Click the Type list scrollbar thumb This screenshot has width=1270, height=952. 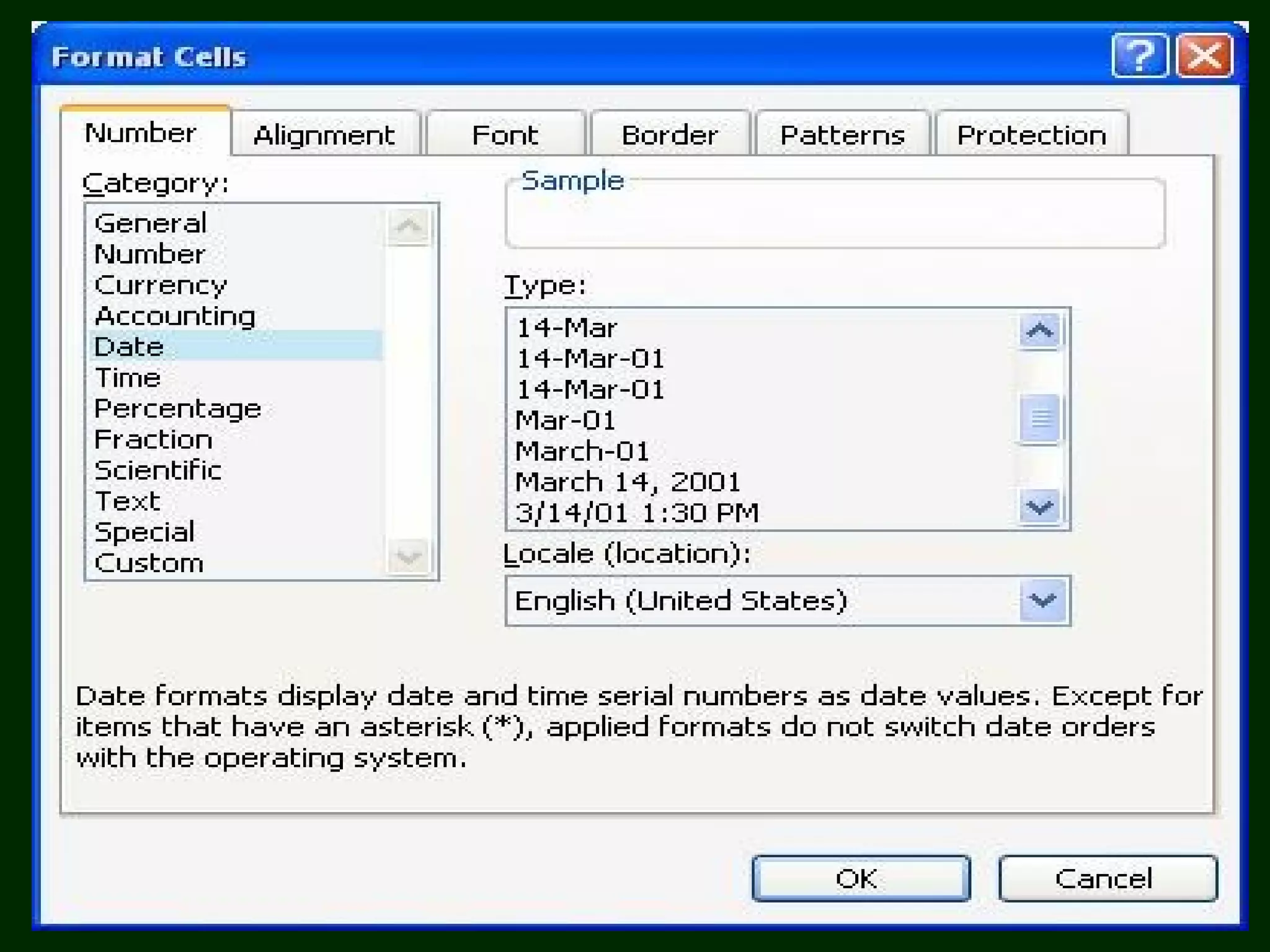click(x=1040, y=420)
